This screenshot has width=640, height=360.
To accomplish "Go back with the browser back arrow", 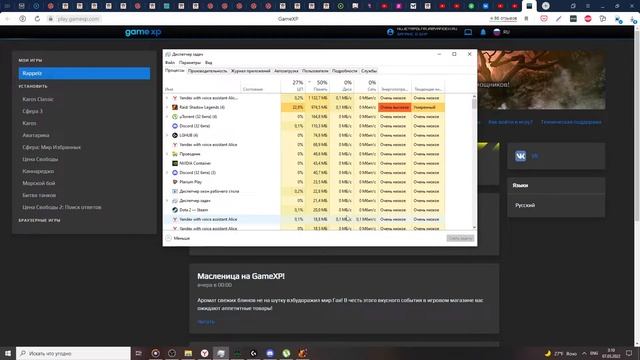I will pos(8,19).
